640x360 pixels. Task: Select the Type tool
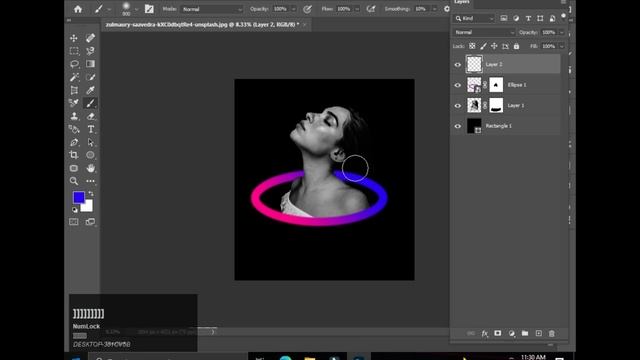coord(90,129)
